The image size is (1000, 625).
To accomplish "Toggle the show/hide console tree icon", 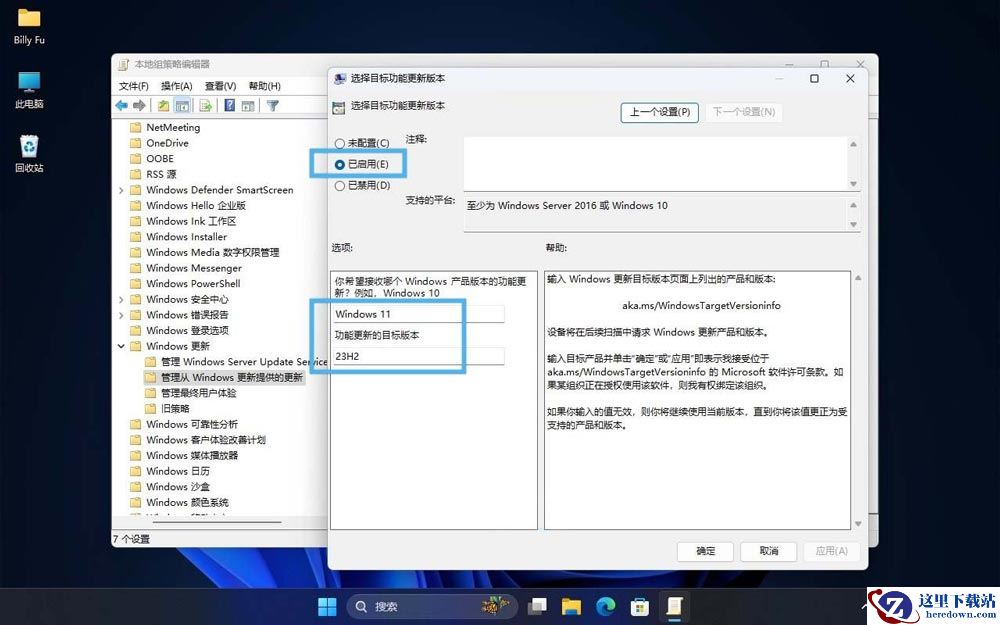I will coord(182,106).
